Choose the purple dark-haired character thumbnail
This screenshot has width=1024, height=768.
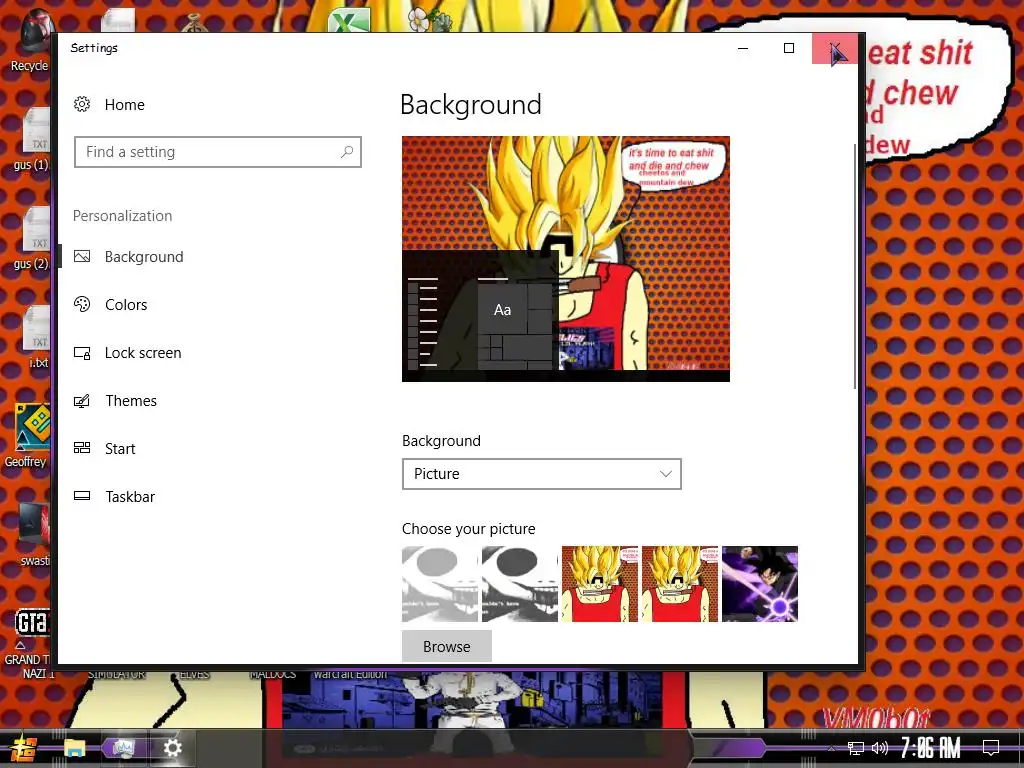760,584
